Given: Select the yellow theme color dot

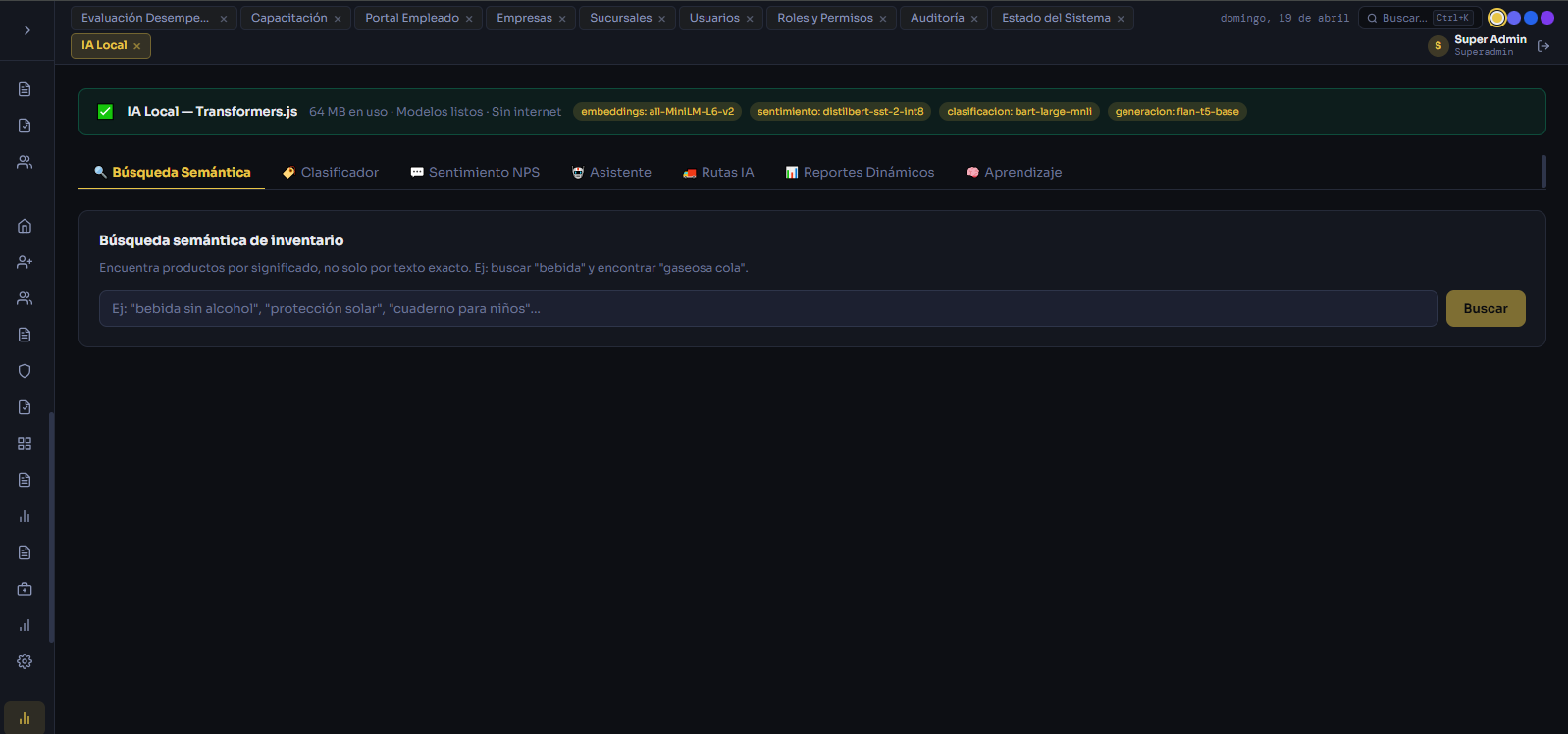Looking at the screenshot, I should coord(1497,18).
